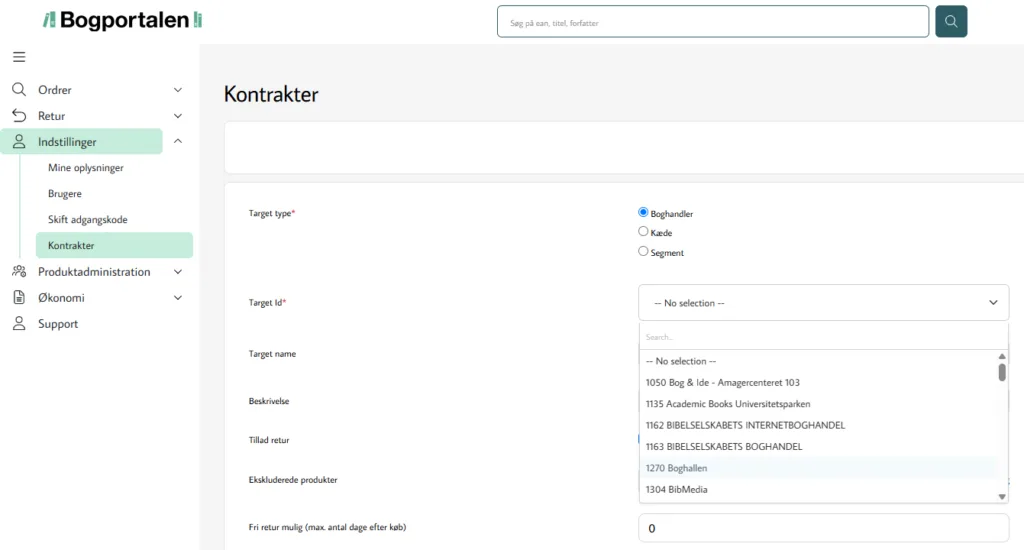Image resolution: width=1024 pixels, height=550 pixels.
Task: Click the dropdown scroll down arrow
Action: [x=1002, y=497]
